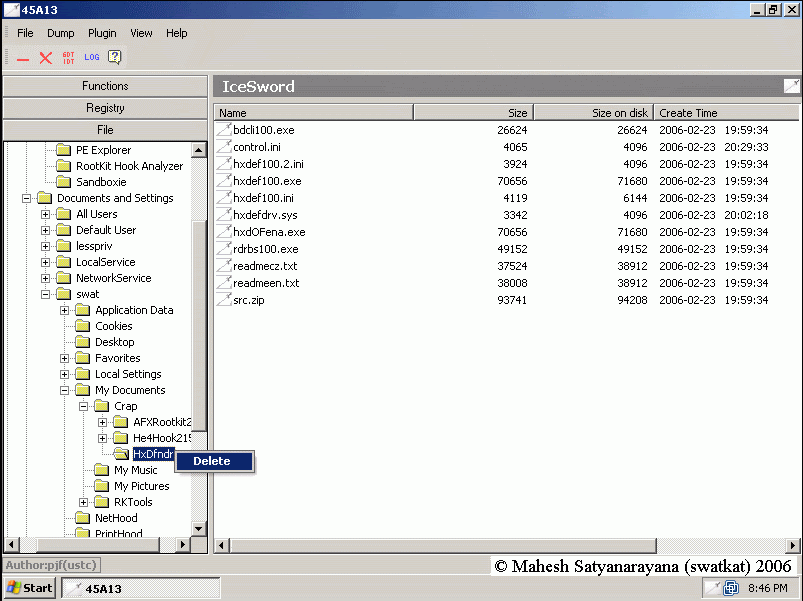Open the View menu
Screen dimensions: 803x601
(141, 33)
